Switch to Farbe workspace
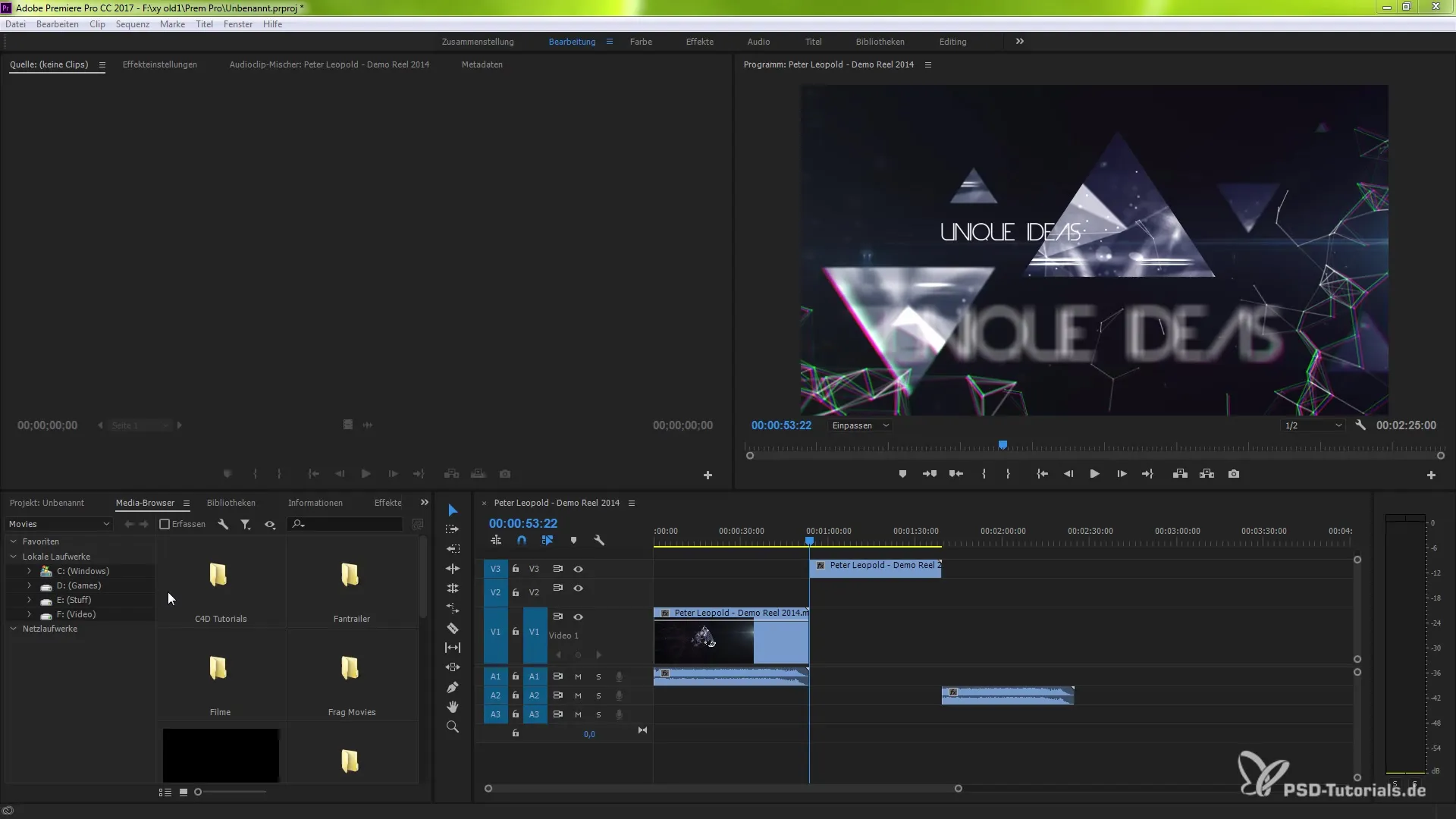Screen dimensions: 1456x819 [x=641, y=42]
